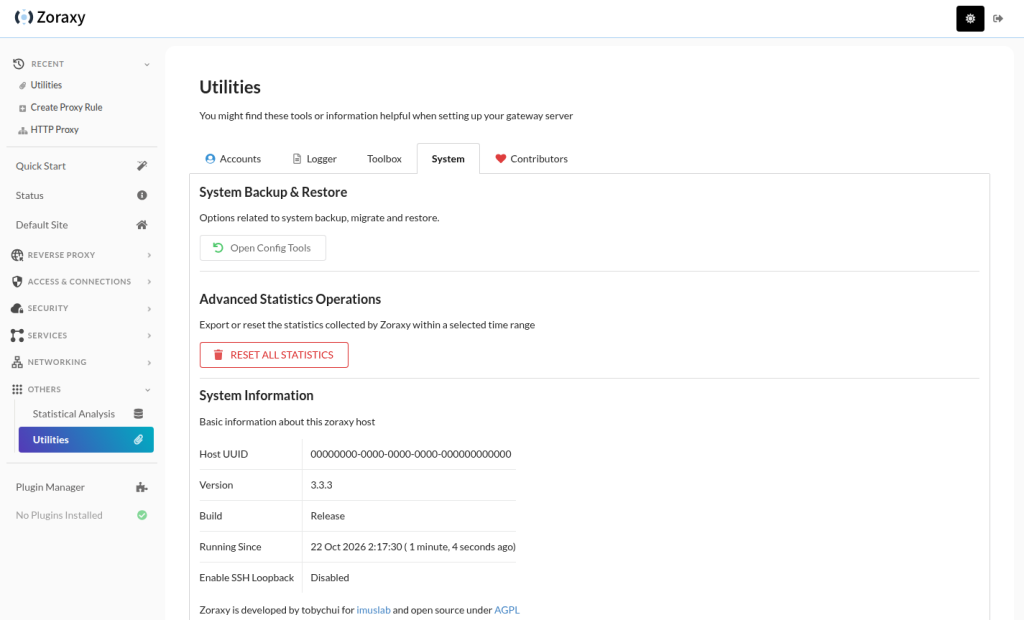Click the Zoraxy logo
This screenshot has width=1024, height=620.
tap(50, 18)
